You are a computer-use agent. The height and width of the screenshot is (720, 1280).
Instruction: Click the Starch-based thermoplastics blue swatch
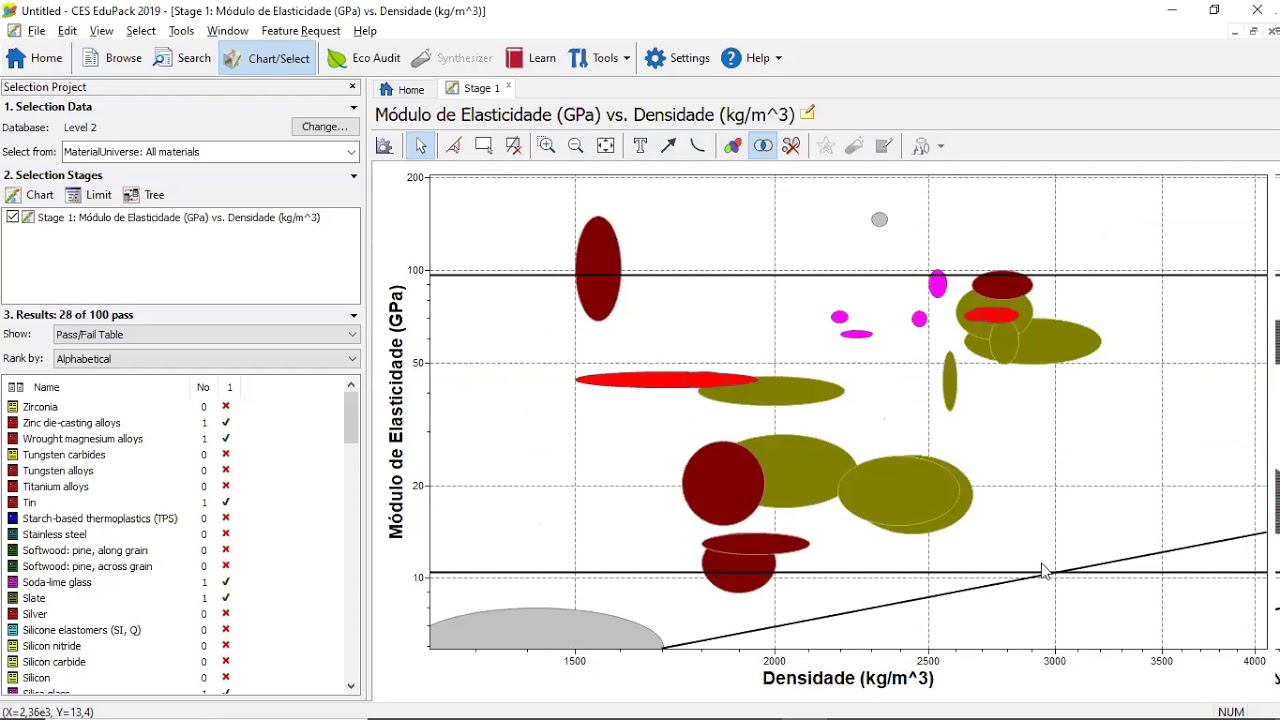click(13, 519)
